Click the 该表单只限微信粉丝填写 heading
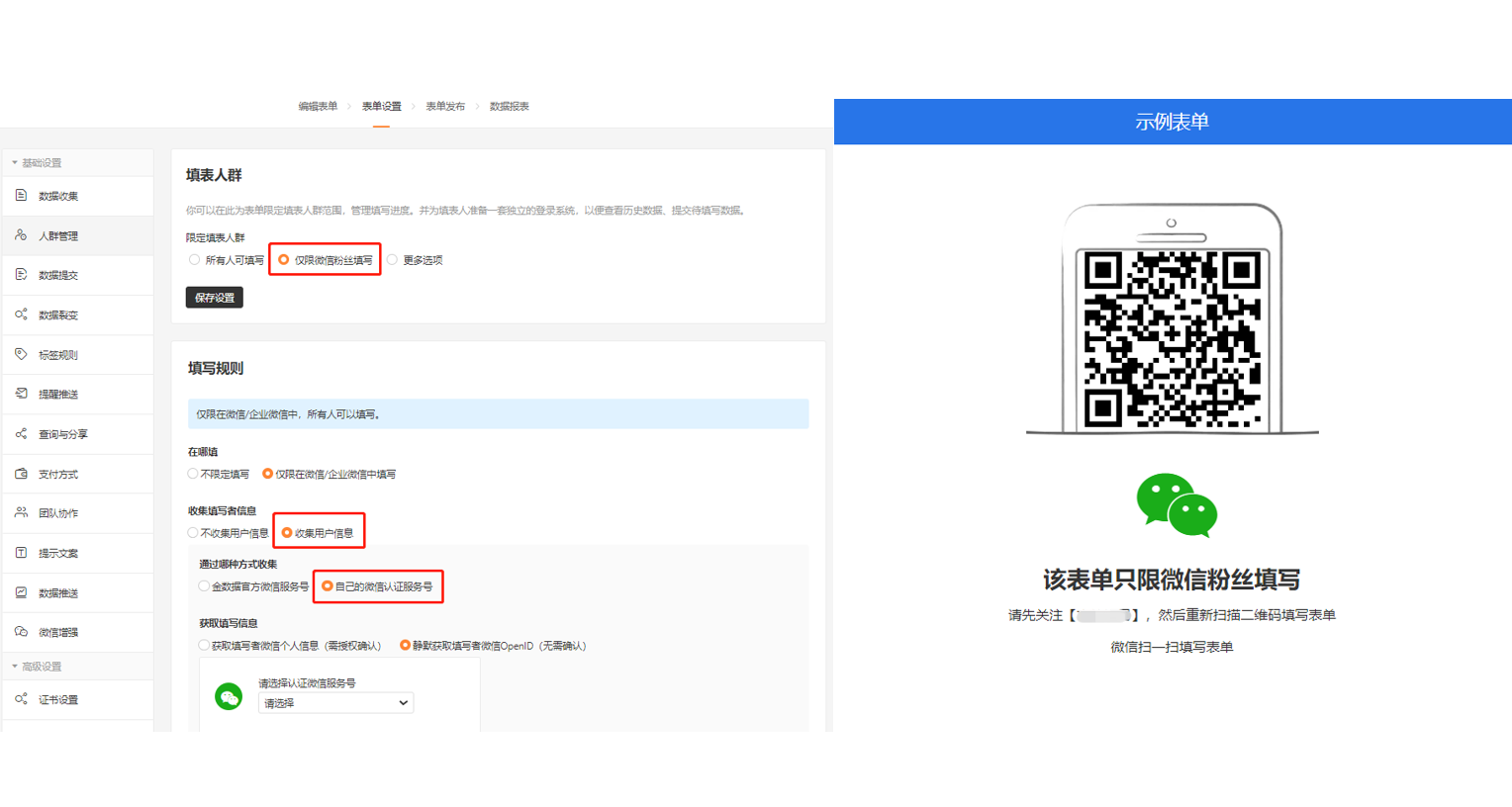1512x807 pixels. [1172, 580]
